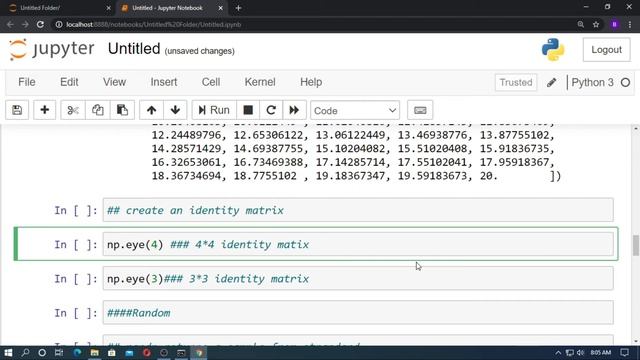Switch to the Untitled Folder browser tab
Image resolution: width=640 pixels, height=360 pixels.
tap(59, 8)
